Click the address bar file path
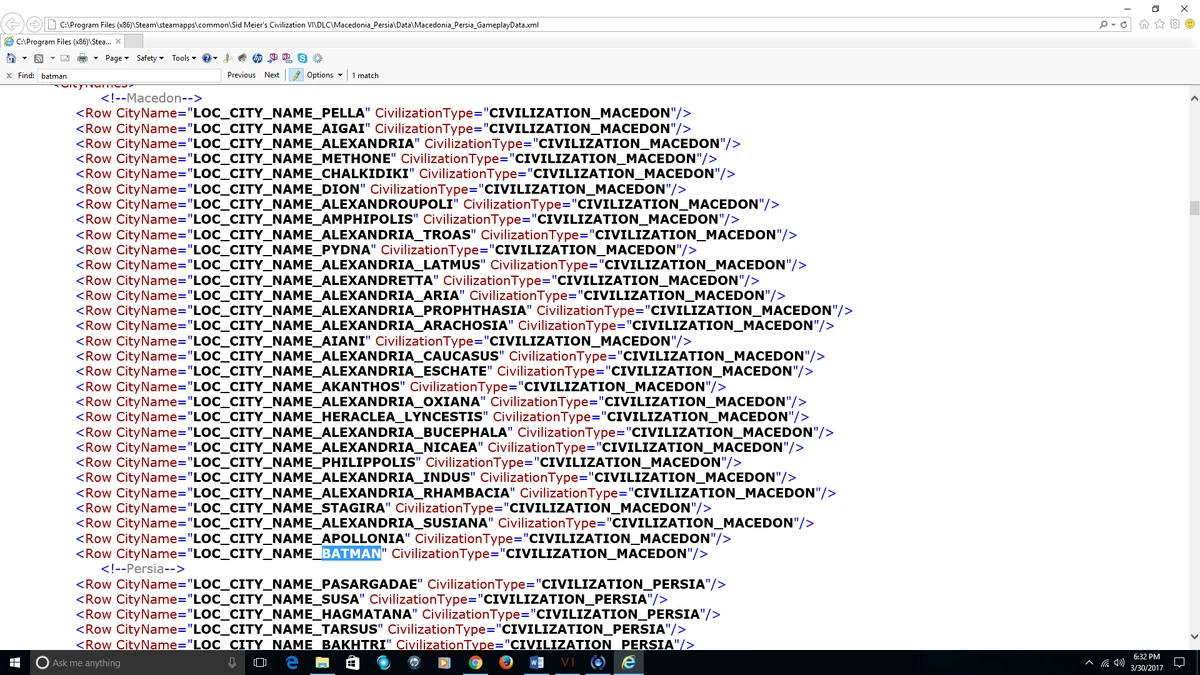 click(x=299, y=25)
